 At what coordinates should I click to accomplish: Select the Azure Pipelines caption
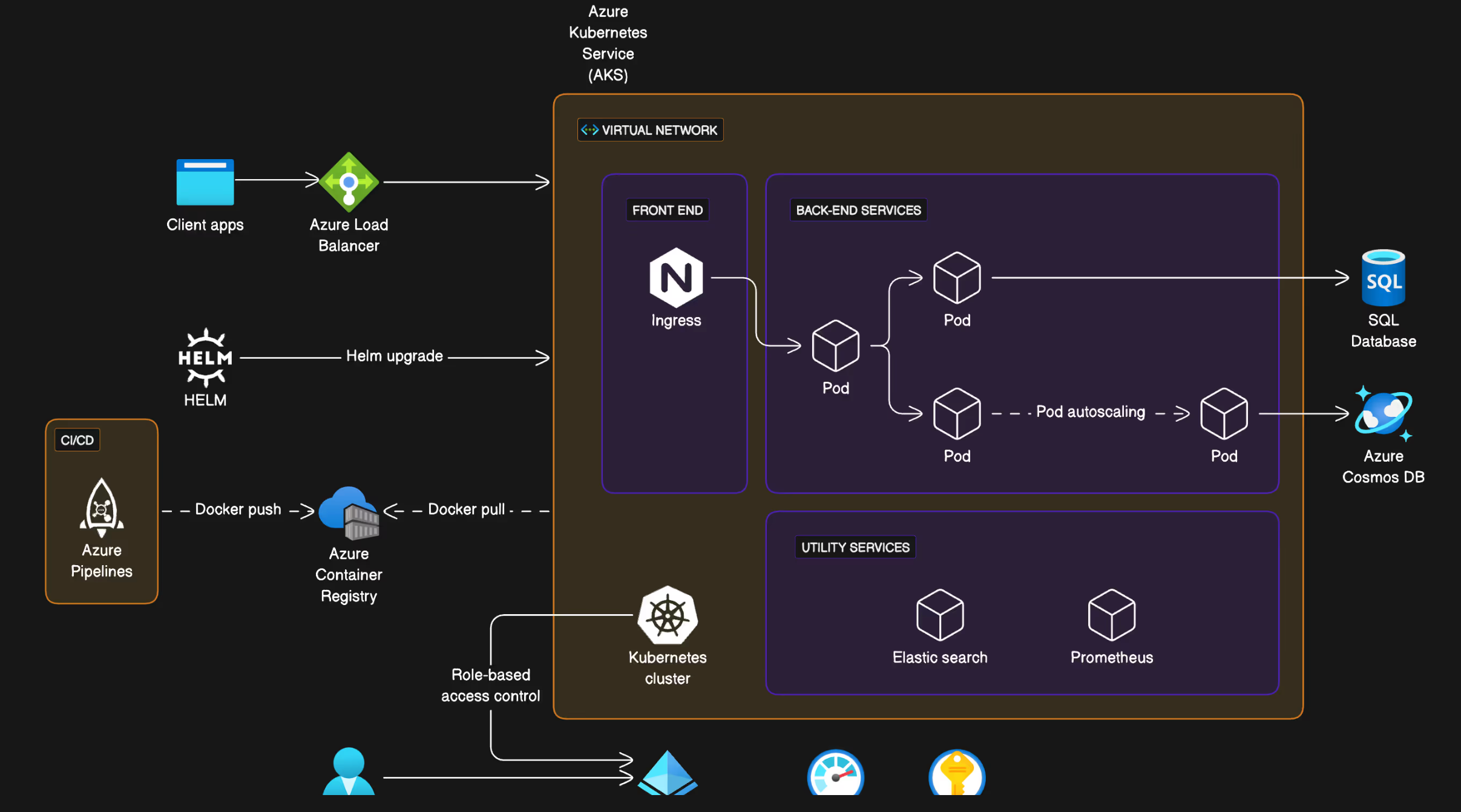click(102, 560)
